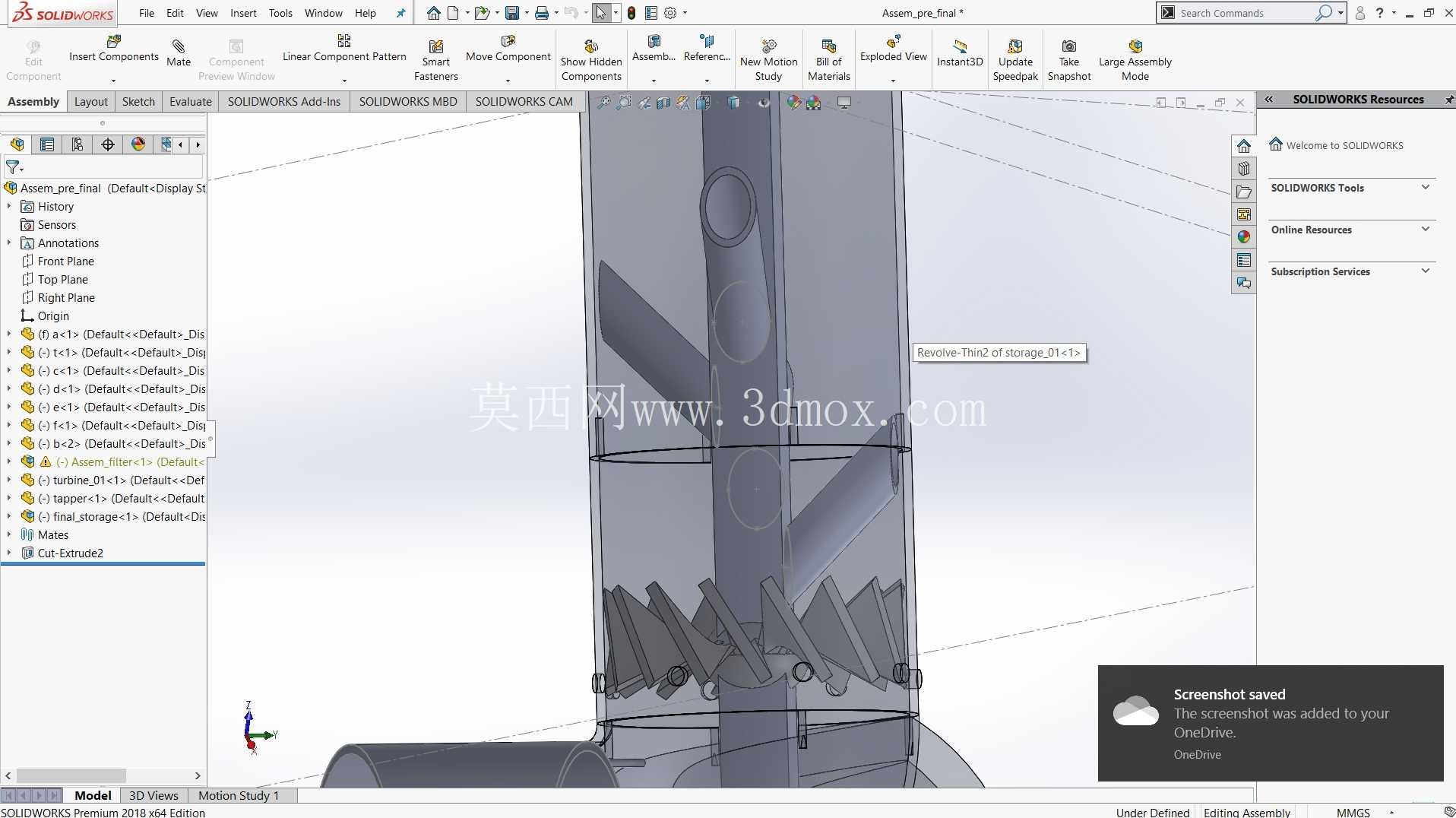Open the 3D Views tab
1456x818 pixels.
pos(154,795)
